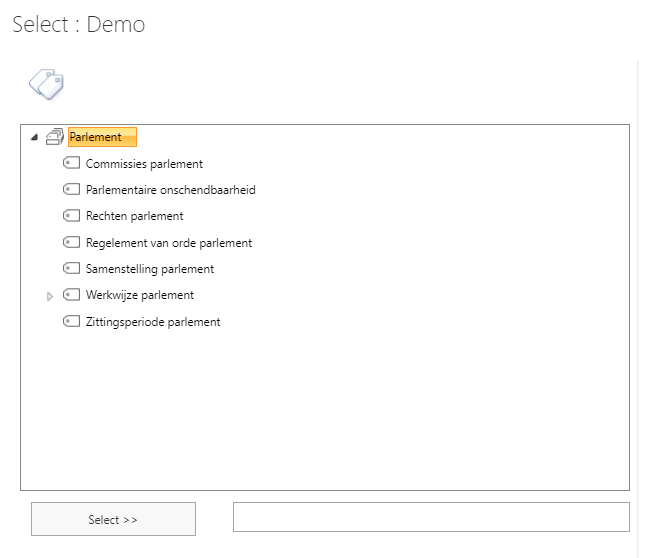Screen dimensions: 648x558
Task: Select the Parlement root term
Action: pos(96,137)
